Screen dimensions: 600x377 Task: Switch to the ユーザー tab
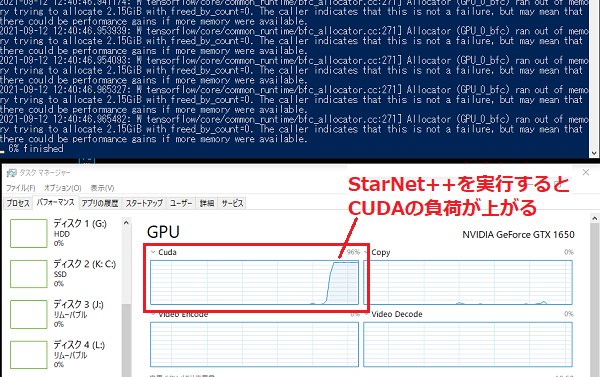(181, 203)
